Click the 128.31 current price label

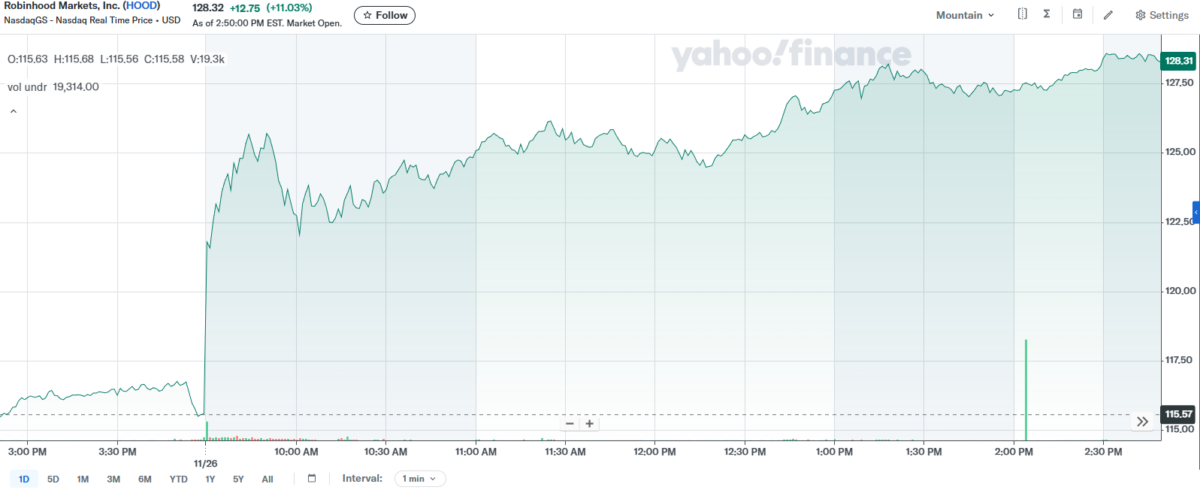coord(1180,61)
